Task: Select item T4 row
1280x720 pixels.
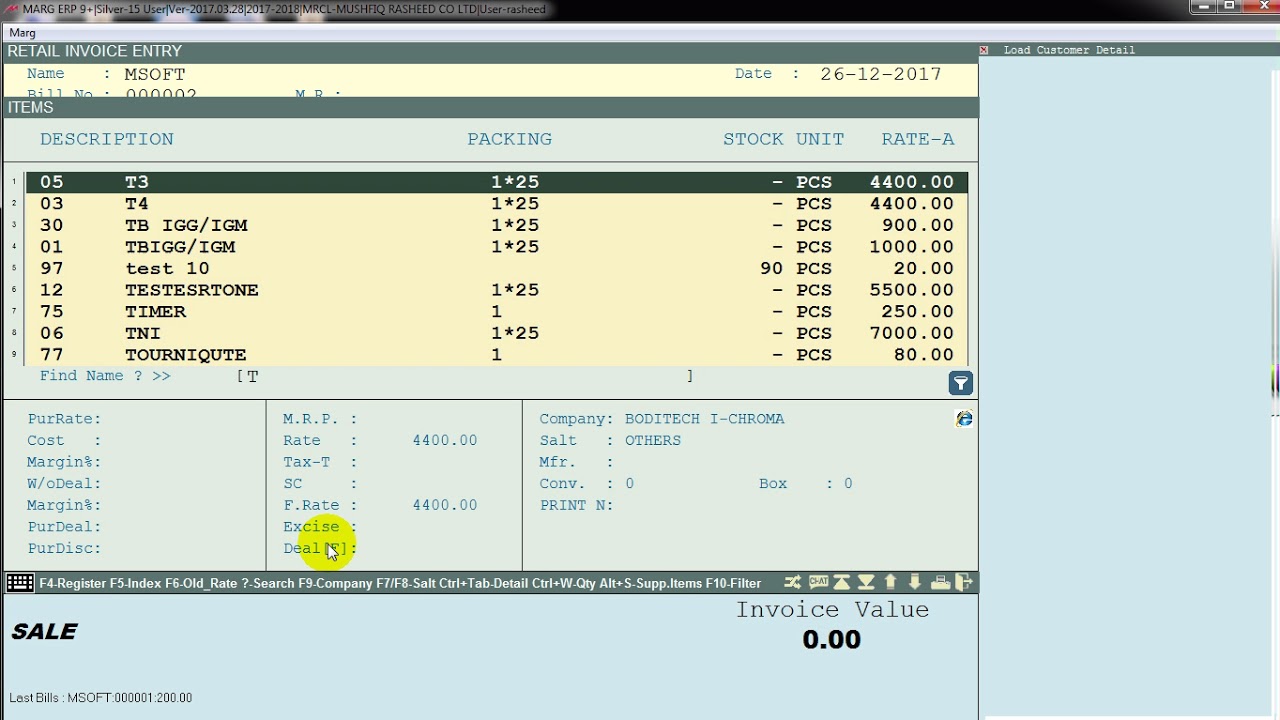Action: 496,204
